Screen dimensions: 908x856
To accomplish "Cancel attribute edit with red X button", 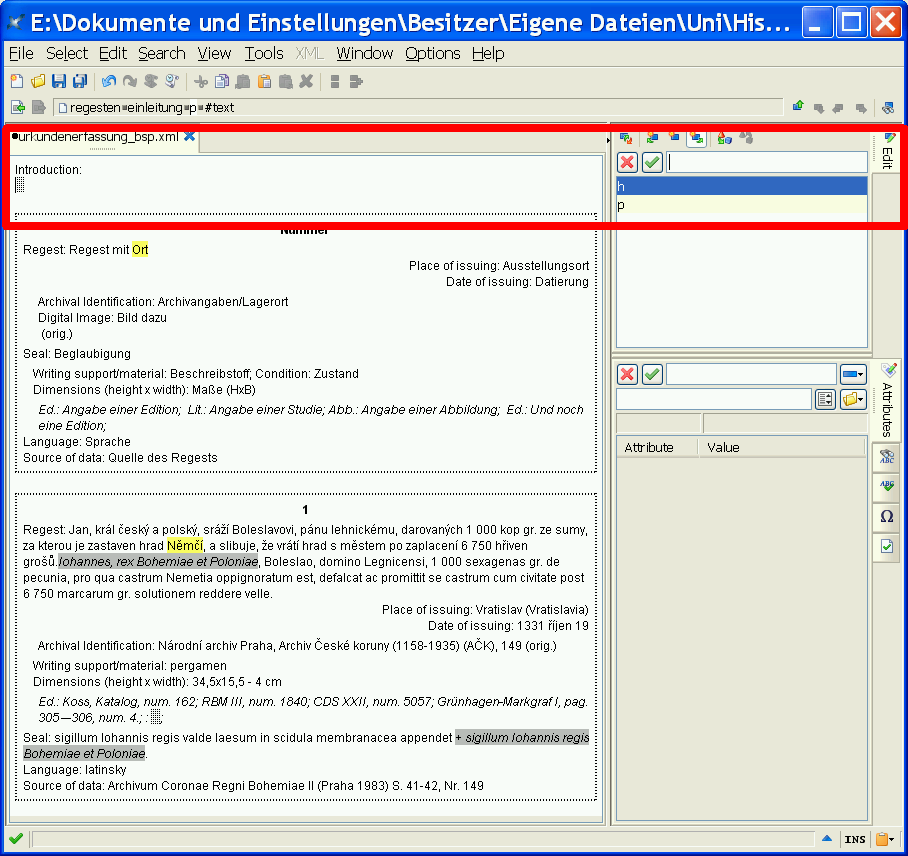I will click(627, 374).
